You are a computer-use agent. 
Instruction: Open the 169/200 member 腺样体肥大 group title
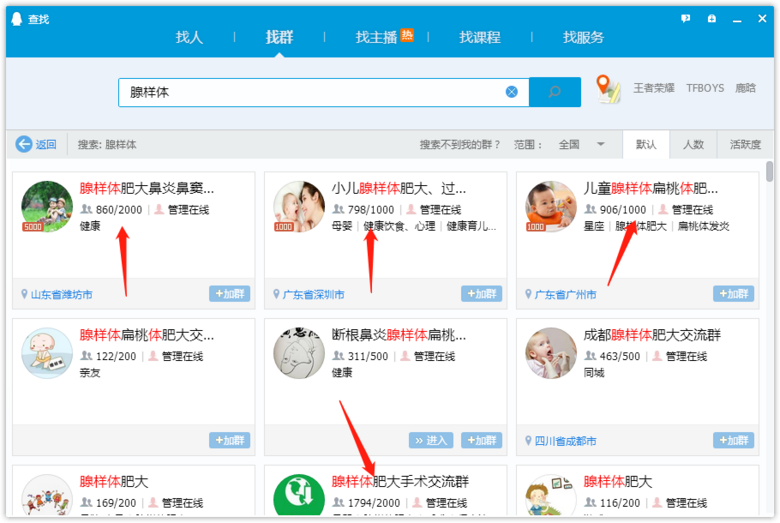[114, 481]
